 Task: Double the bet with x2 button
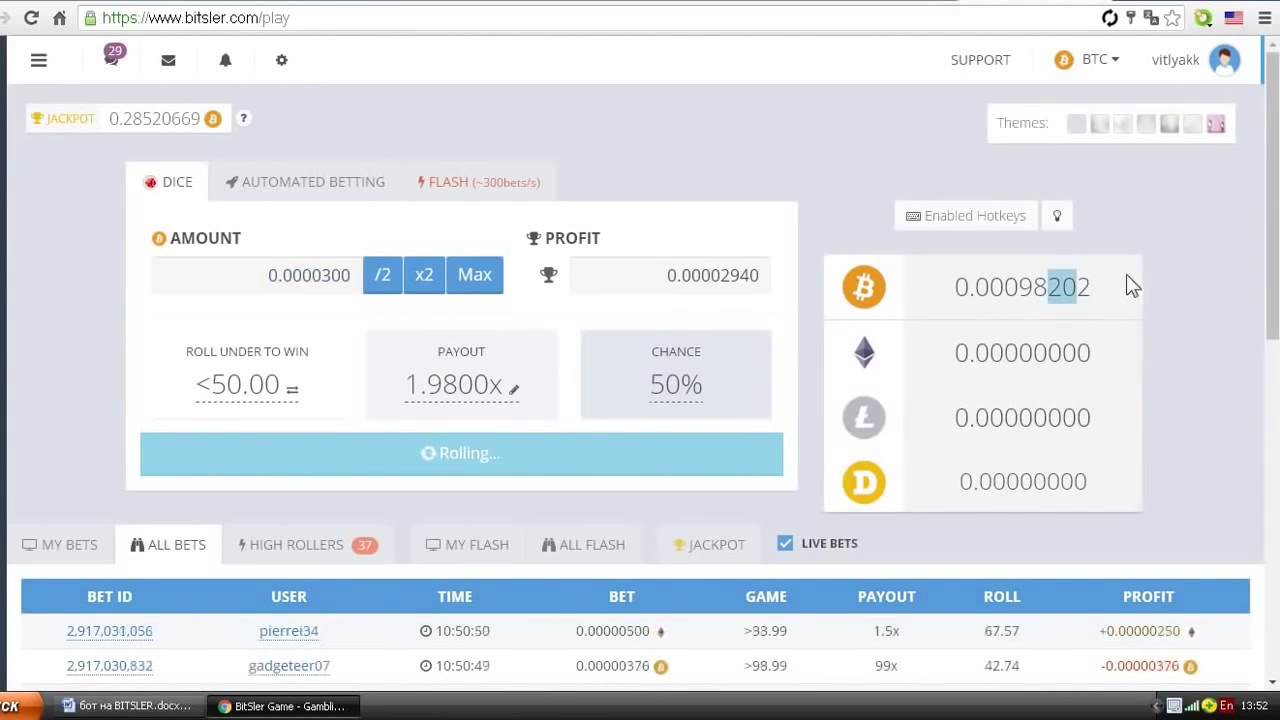(x=424, y=275)
